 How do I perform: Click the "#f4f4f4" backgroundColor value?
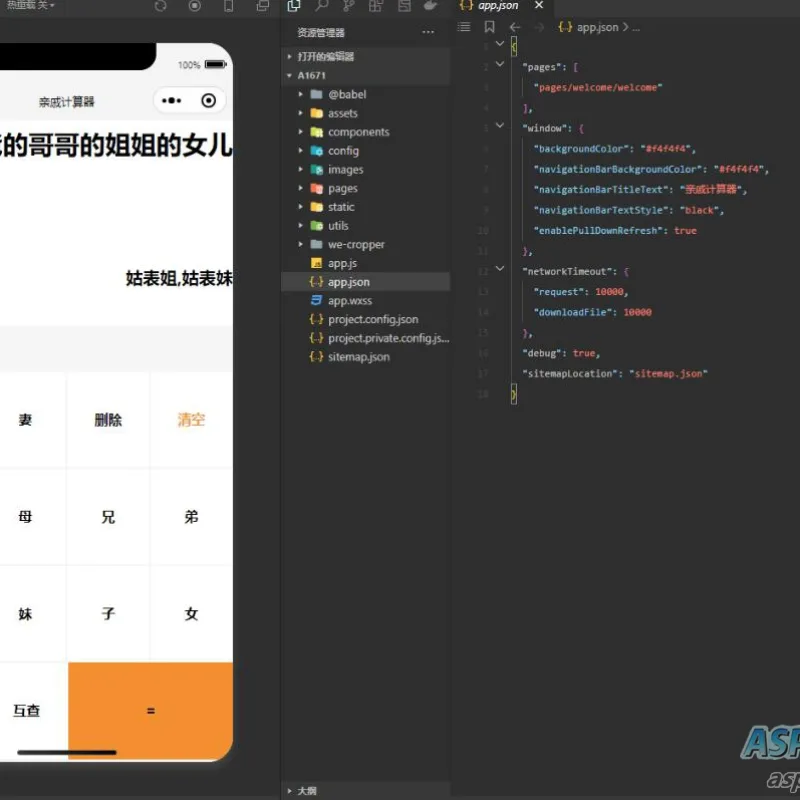(x=665, y=149)
